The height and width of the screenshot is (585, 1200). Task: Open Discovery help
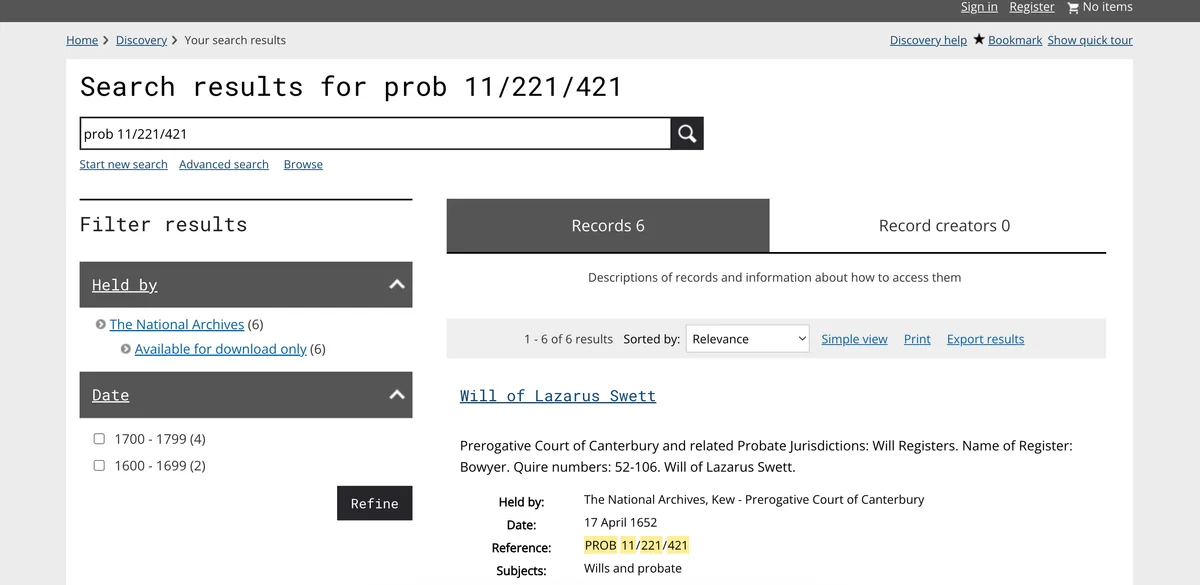928,40
